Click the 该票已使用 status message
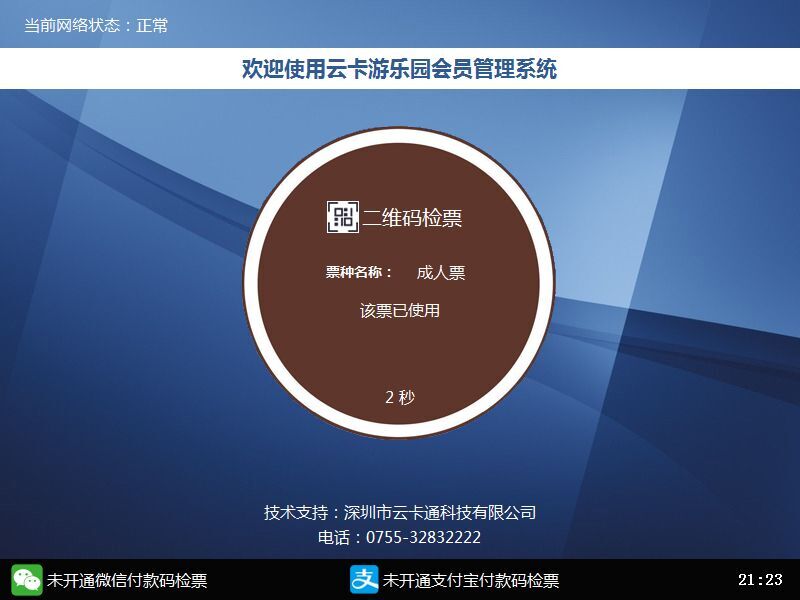Viewport: 800px width, 600px height. [x=400, y=310]
